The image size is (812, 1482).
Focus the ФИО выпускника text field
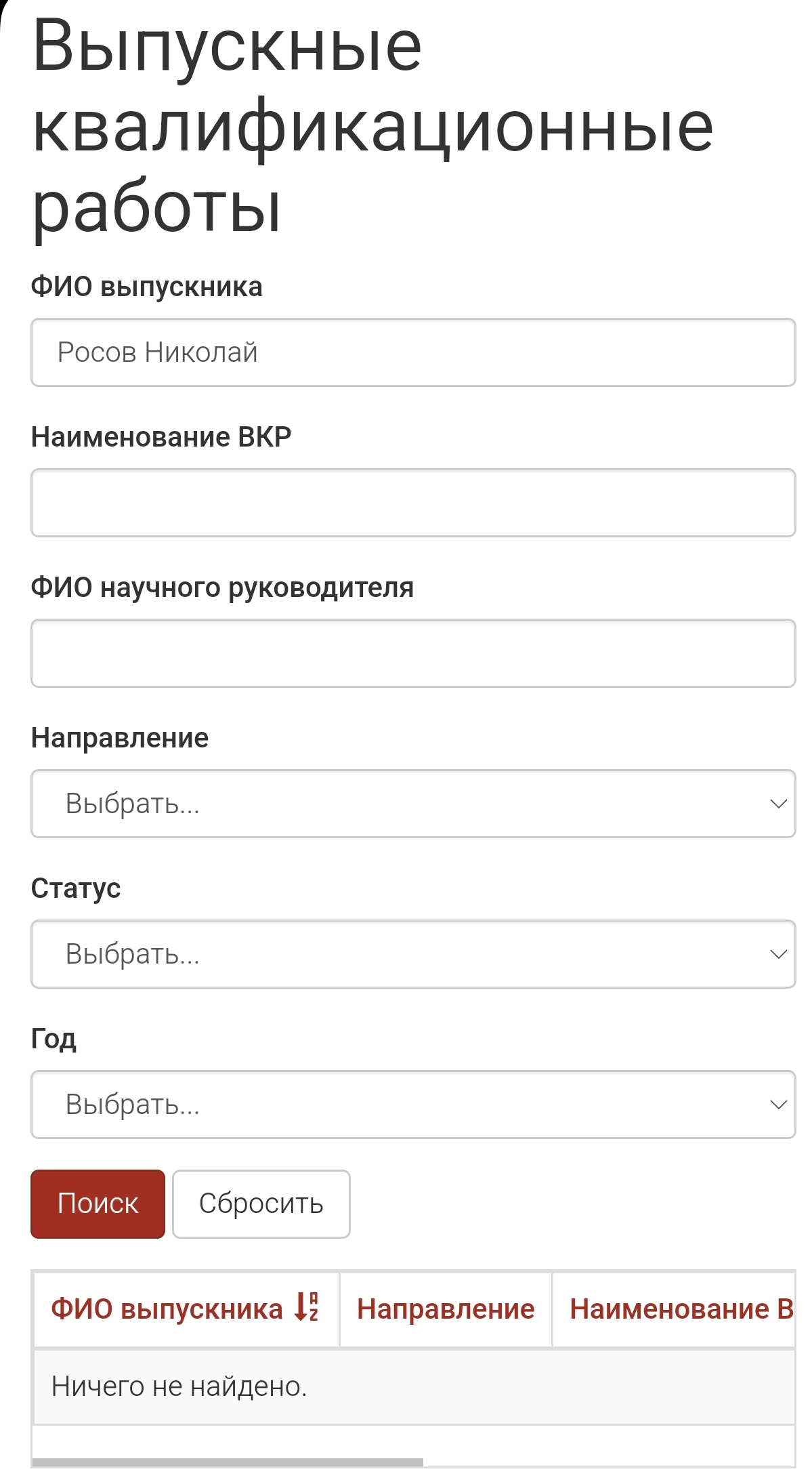pyautogui.click(x=413, y=352)
